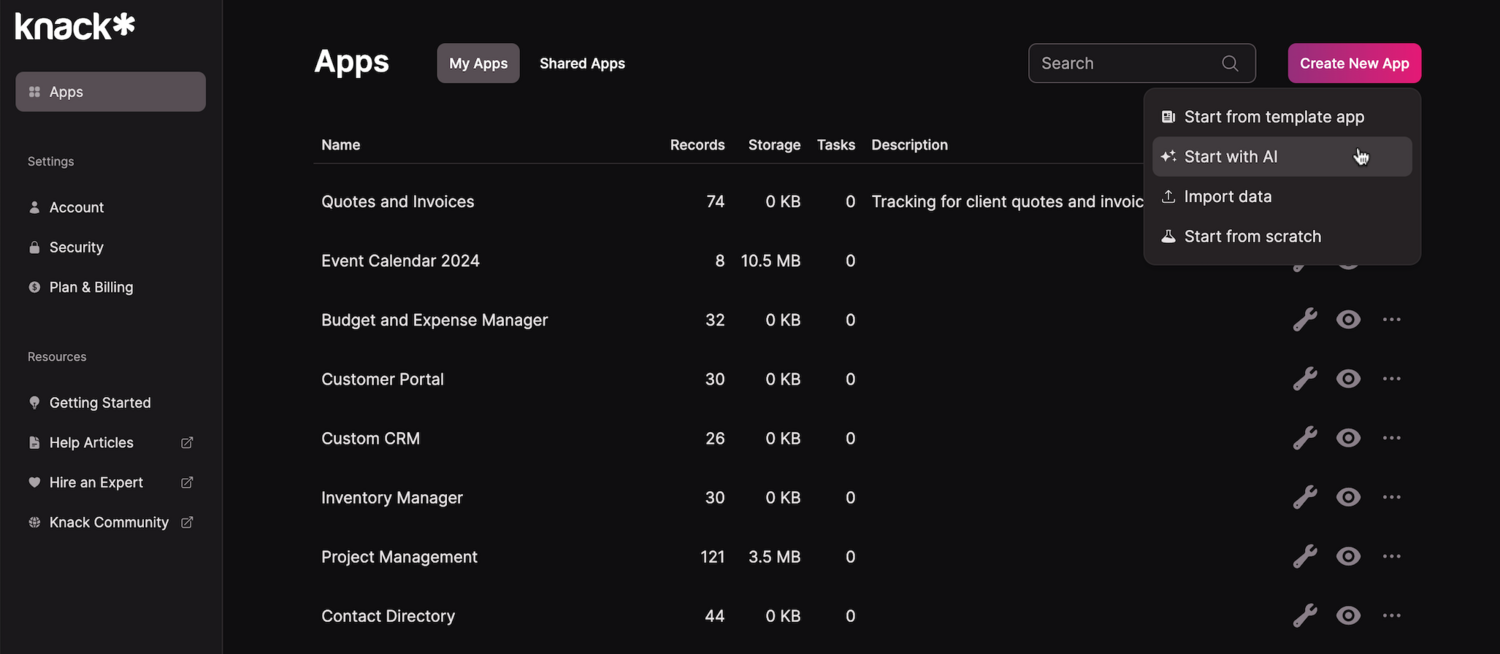
Task: Click the wrench icon for Project Management
Action: [x=1305, y=556]
